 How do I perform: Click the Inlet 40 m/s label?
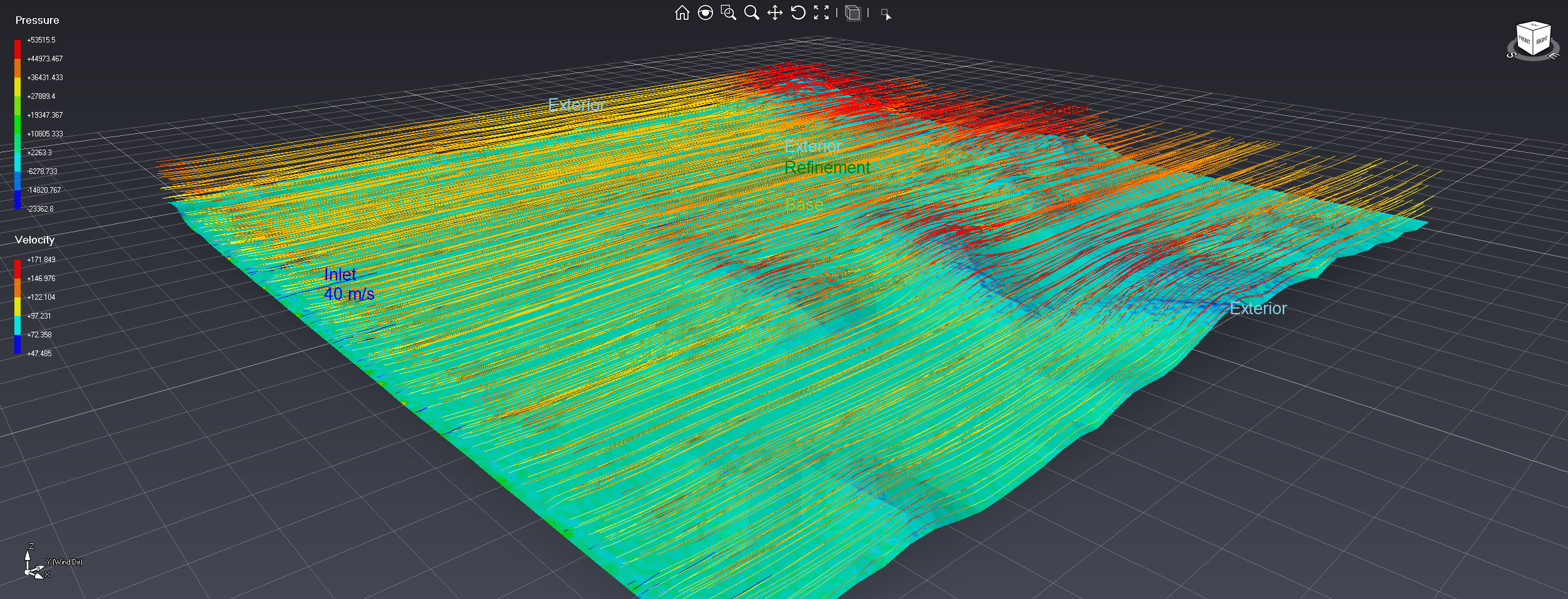click(x=348, y=284)
